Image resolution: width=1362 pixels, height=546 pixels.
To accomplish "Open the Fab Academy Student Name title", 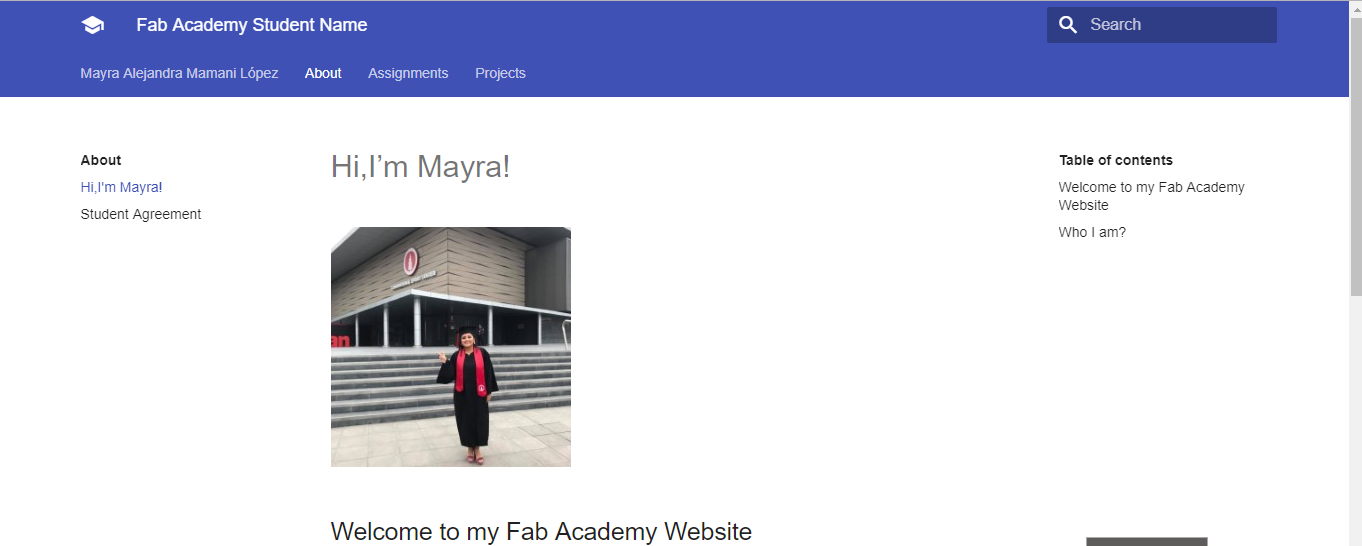I will (x=252, y=25).
